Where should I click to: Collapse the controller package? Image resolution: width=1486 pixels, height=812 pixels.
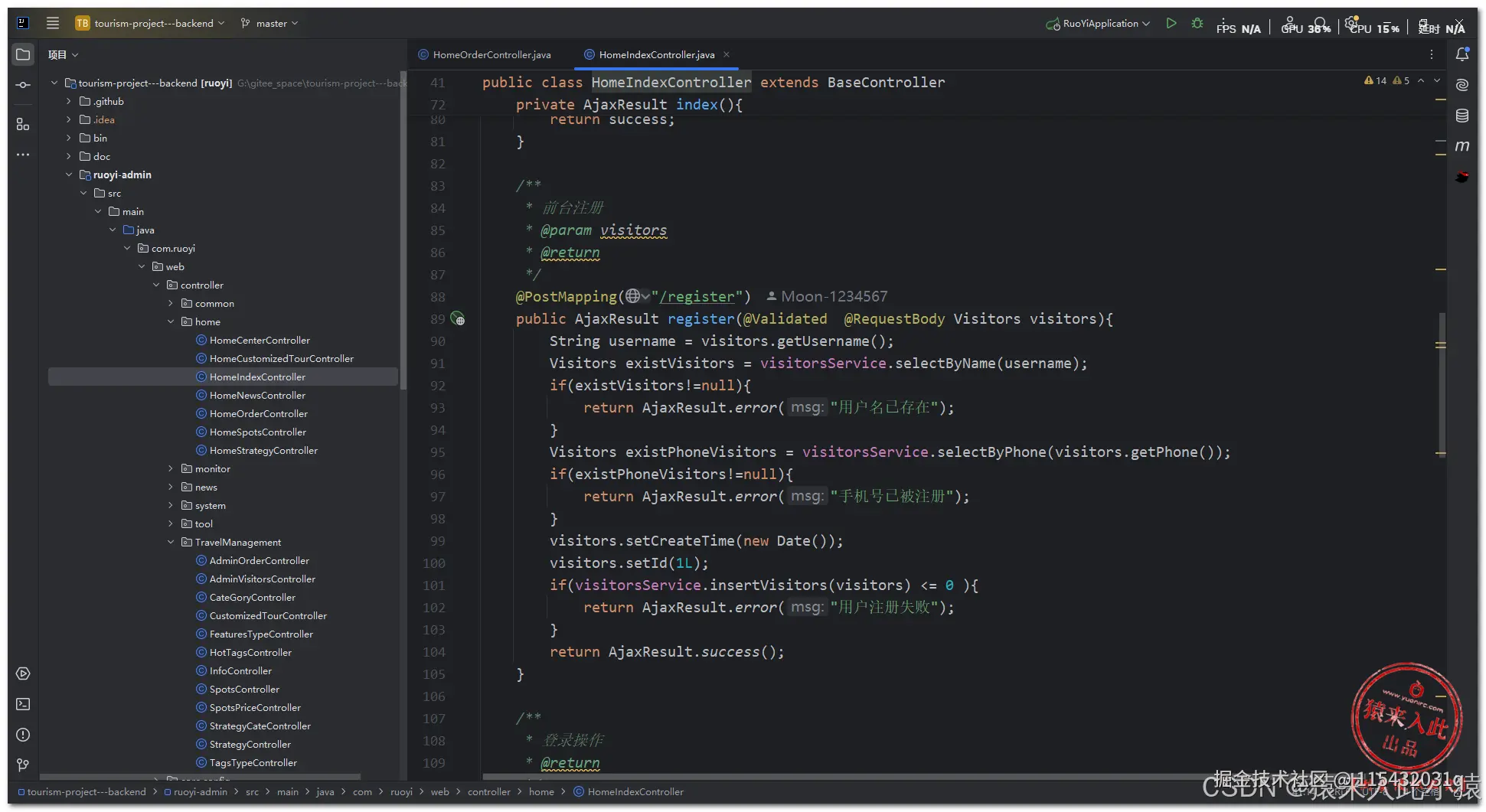coord(156,285)
